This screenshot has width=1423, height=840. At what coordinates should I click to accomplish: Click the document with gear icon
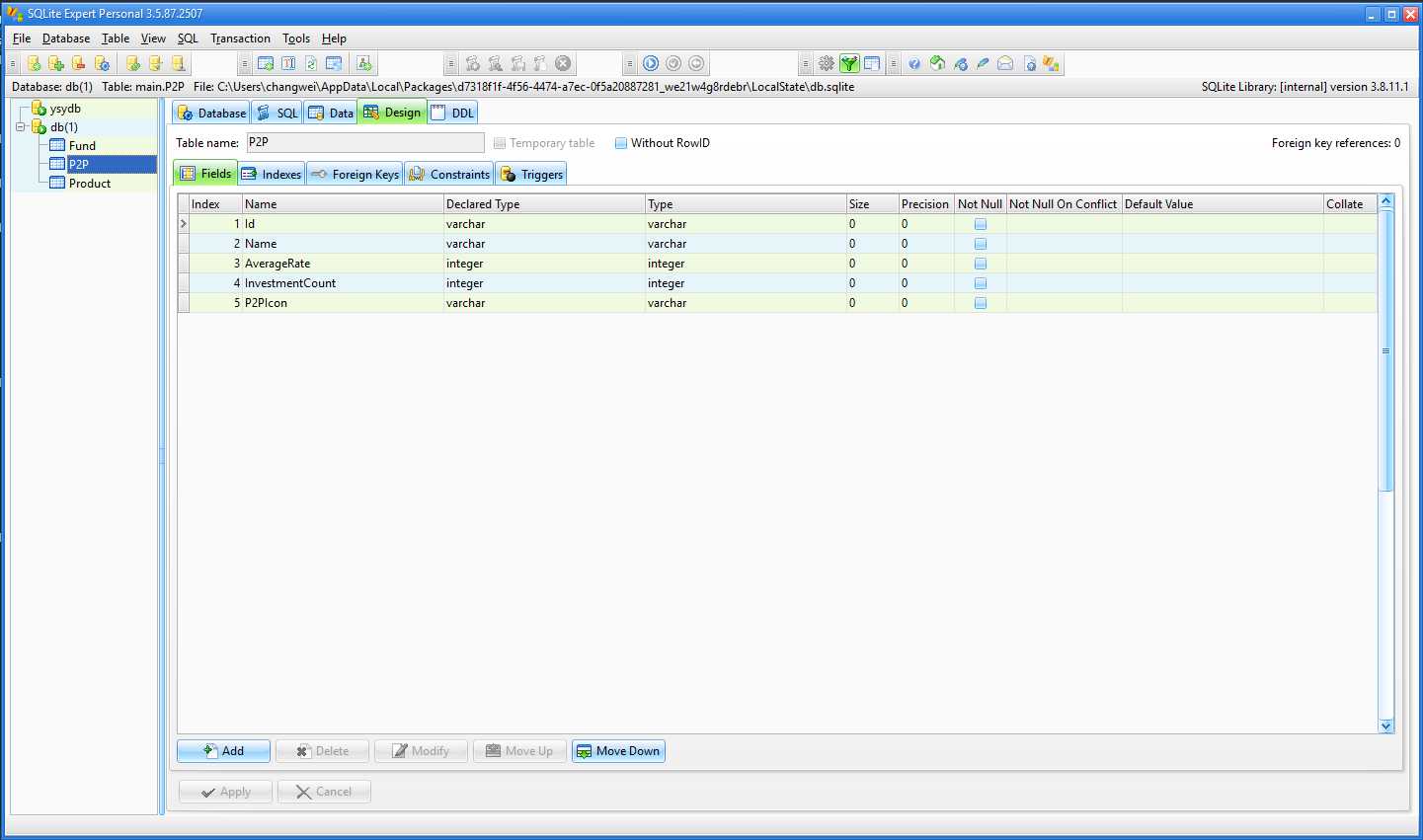1030,63
